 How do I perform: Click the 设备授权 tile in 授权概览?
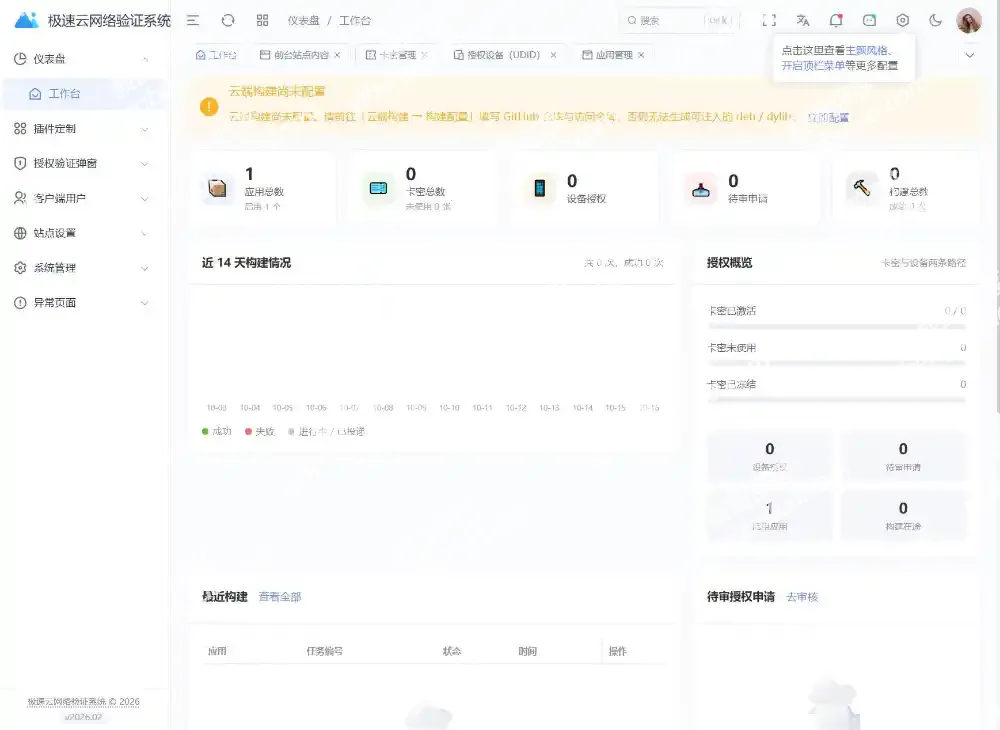point(769,456)
